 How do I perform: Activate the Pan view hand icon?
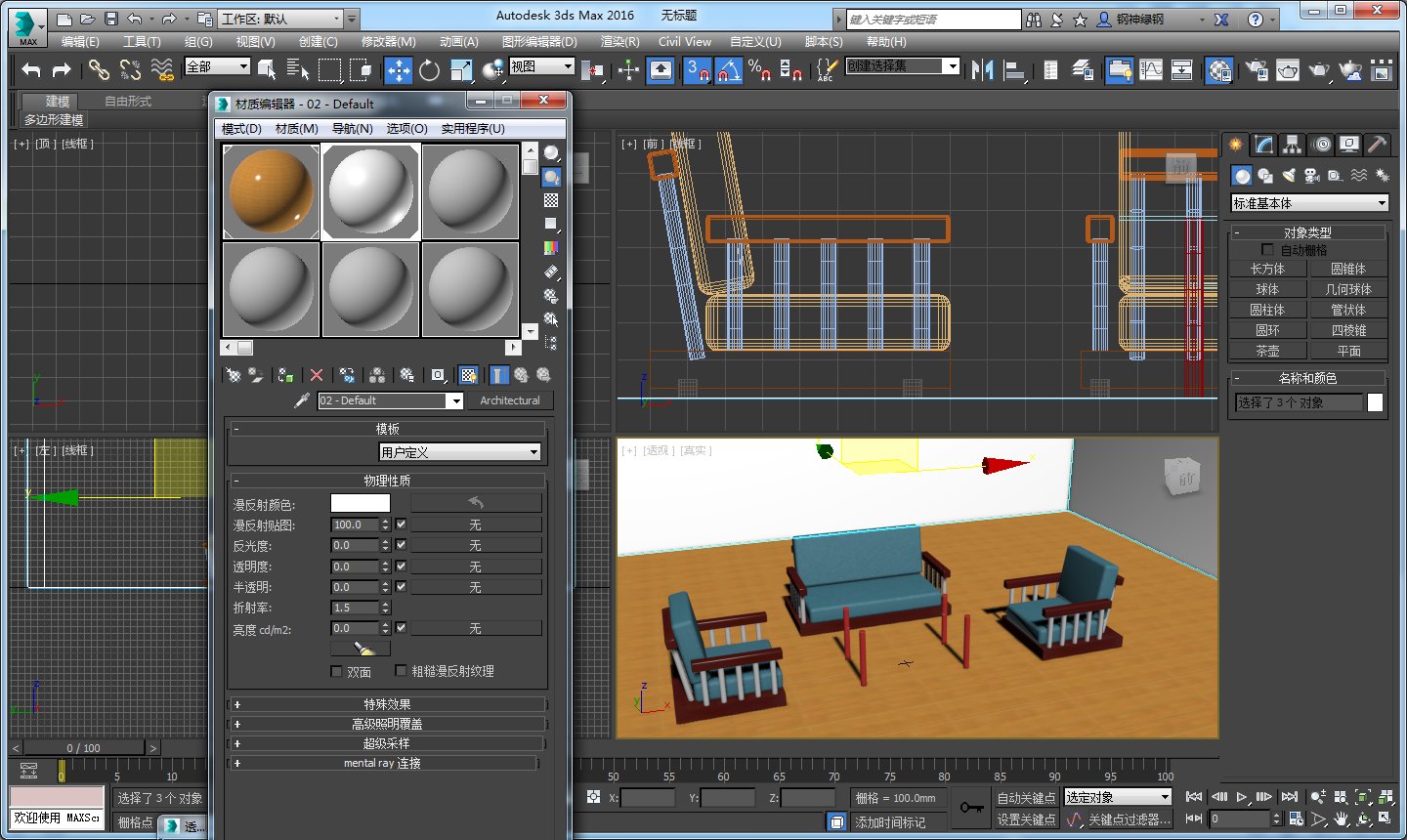pyautogui.click(x=1340, y=819)
